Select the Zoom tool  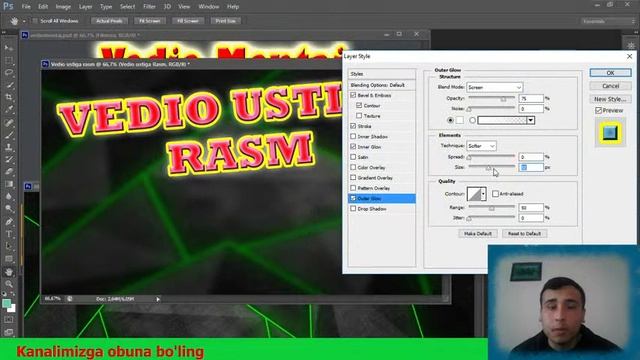[9, 284]
